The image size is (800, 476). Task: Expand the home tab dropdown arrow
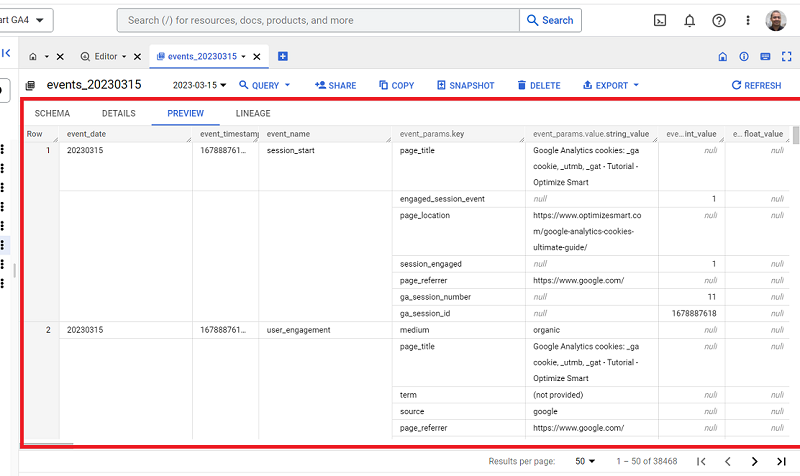(46, 57)
